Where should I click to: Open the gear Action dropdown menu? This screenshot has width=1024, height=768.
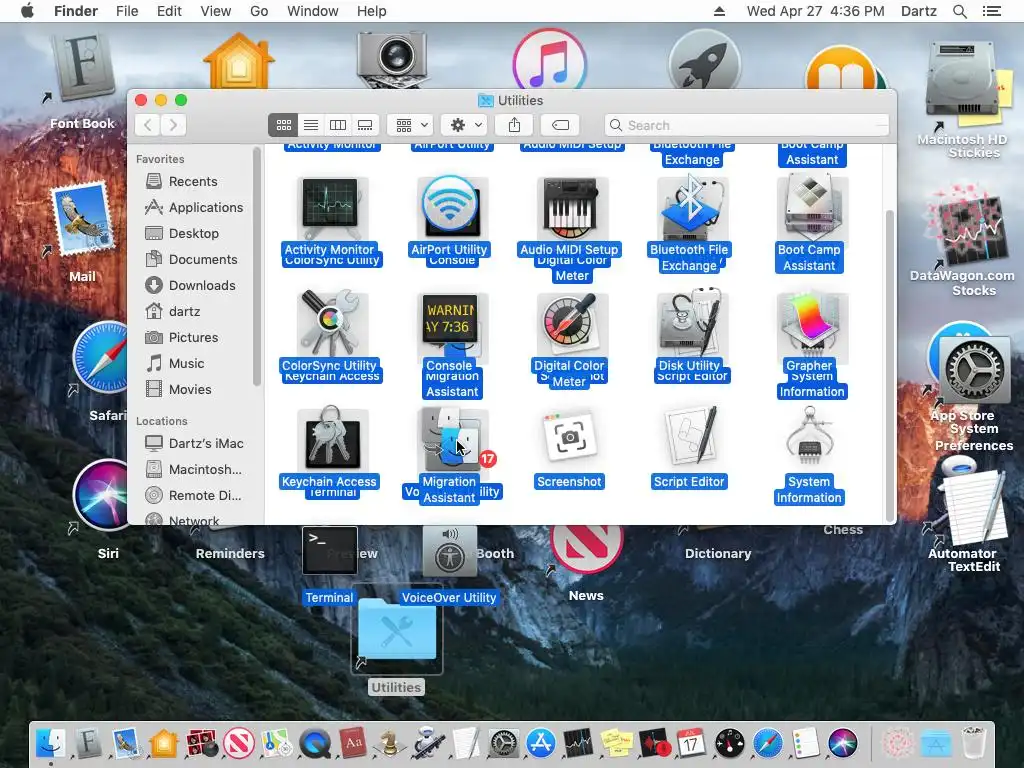tap(464, 125)
